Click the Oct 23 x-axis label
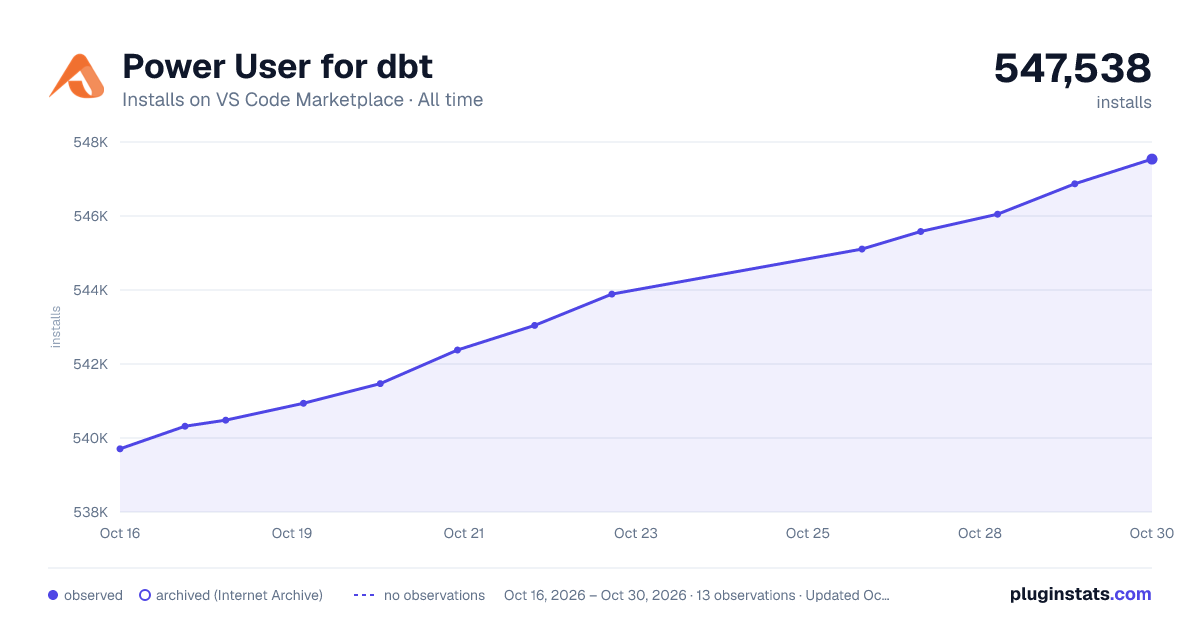The width and height of the screenshot is (1200, 630). (636, 533)
